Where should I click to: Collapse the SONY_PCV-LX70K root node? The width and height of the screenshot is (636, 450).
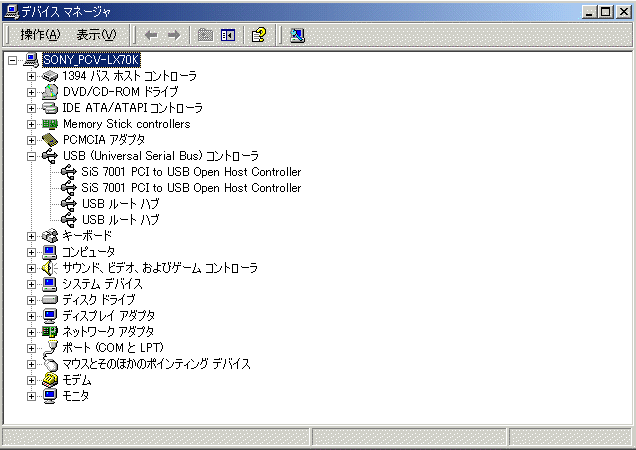(13, 60)
